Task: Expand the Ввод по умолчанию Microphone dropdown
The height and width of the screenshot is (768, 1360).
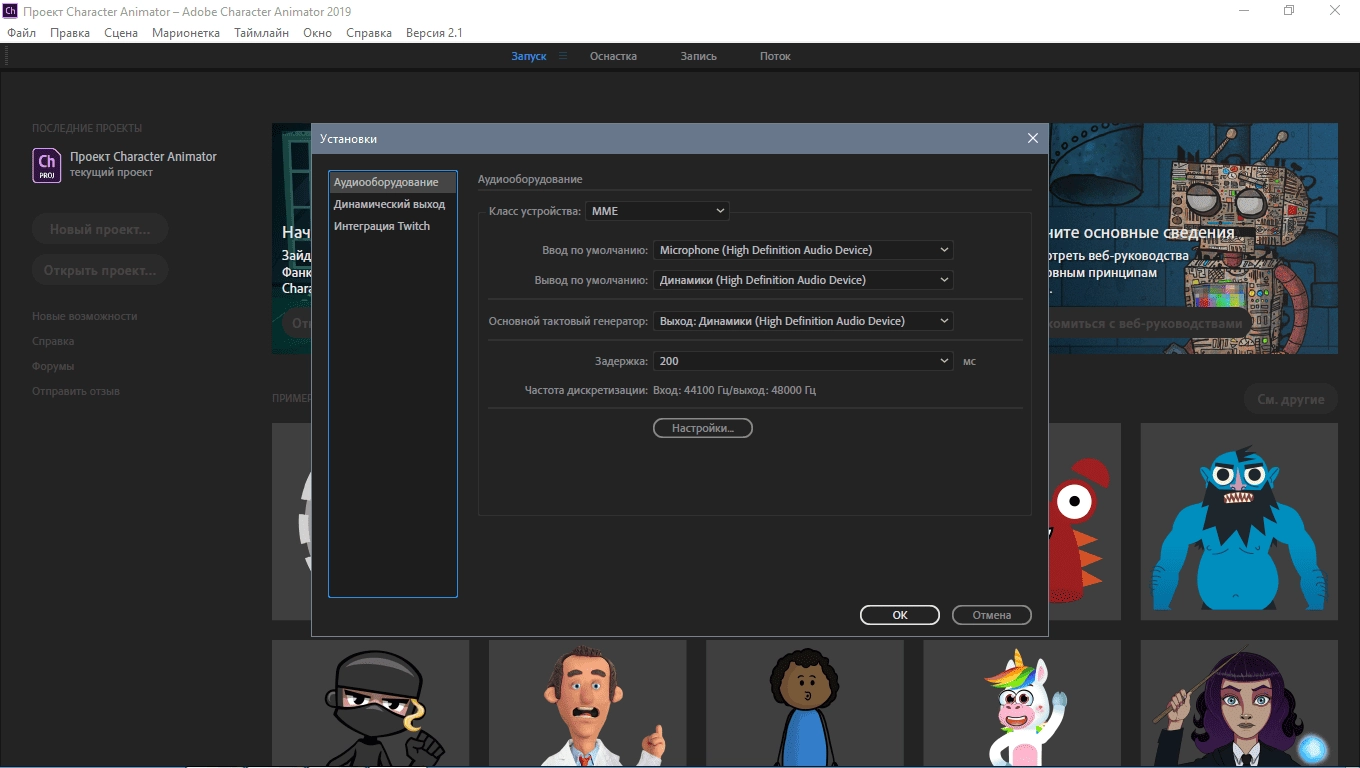Action: click(x=803, y=250)
